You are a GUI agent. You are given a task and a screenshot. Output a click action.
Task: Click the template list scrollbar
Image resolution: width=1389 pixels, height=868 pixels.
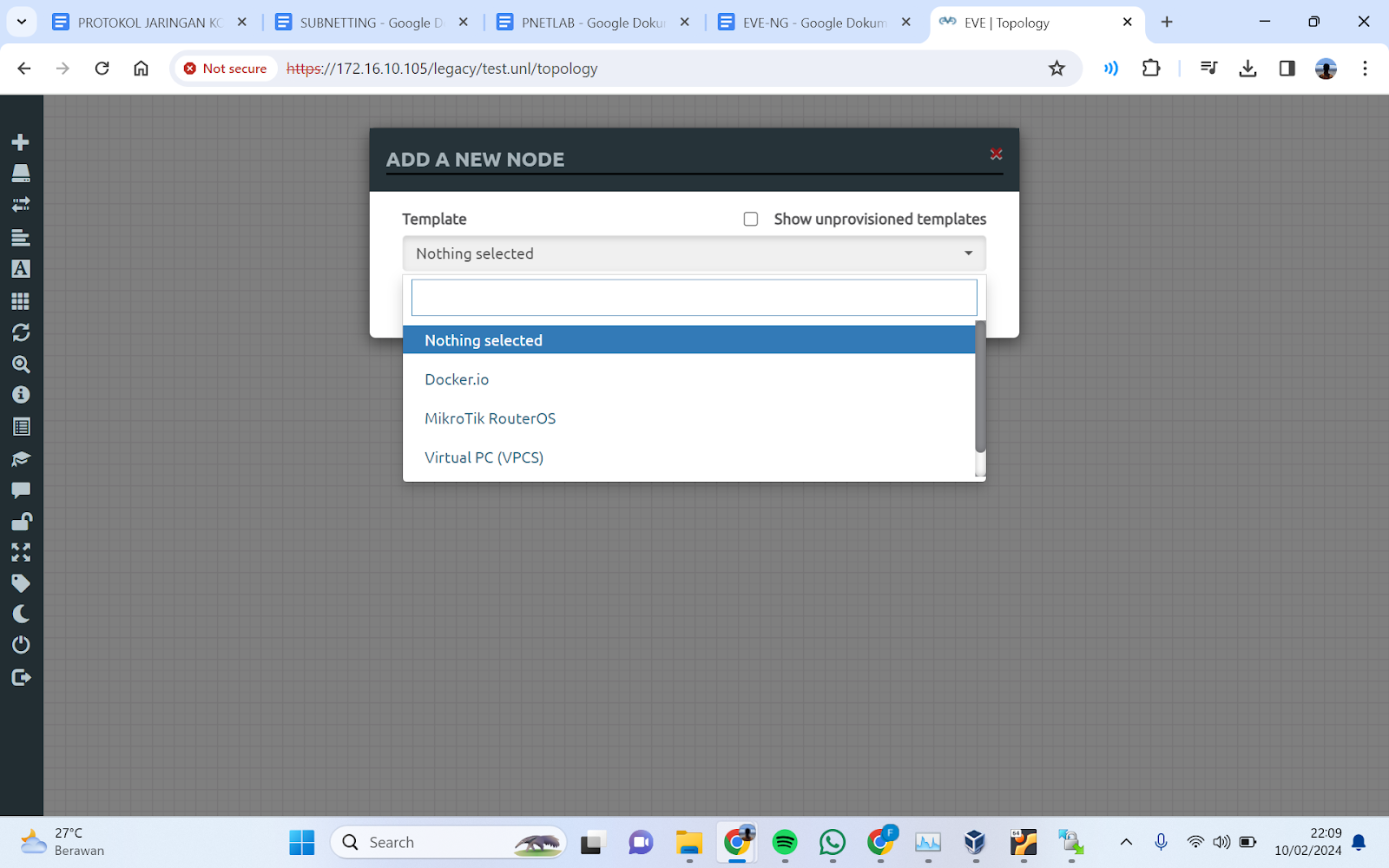pos(980,386)
